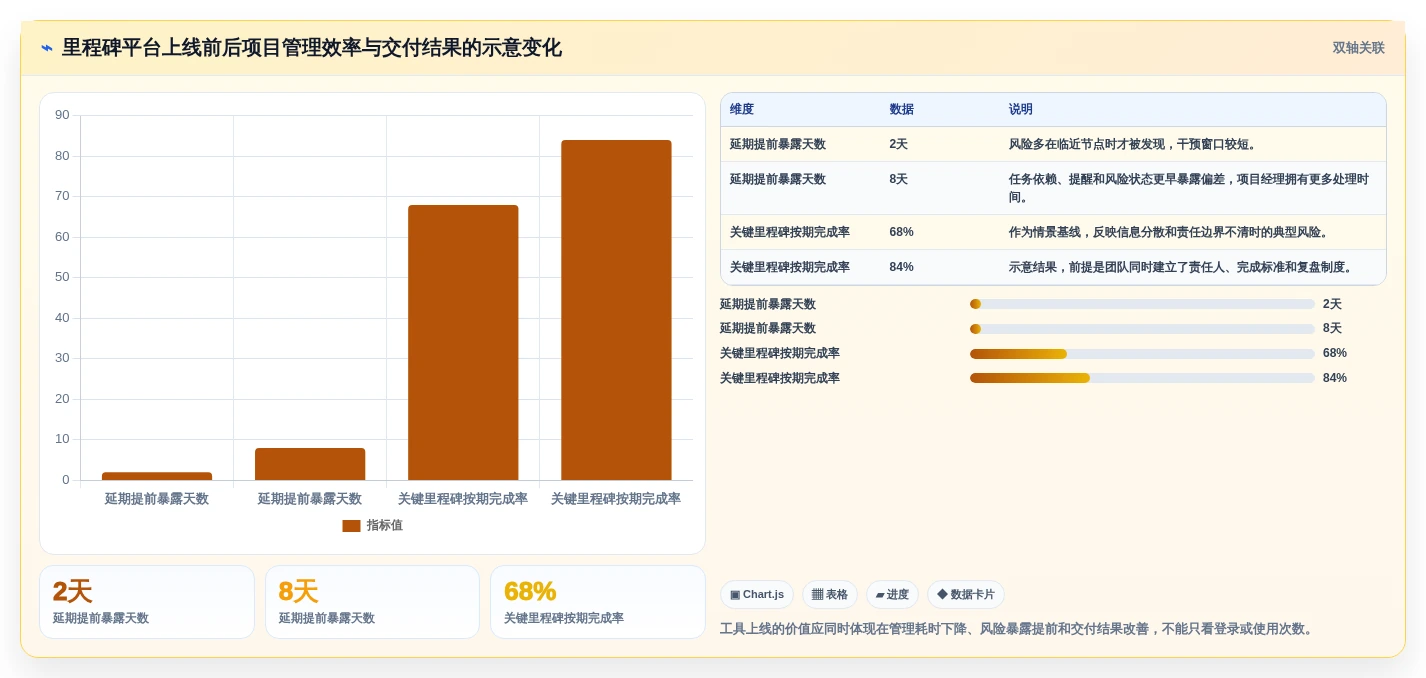Click the 90 y-axis tick label
This screenshot has height=678, width=1426.
[62, 115]
